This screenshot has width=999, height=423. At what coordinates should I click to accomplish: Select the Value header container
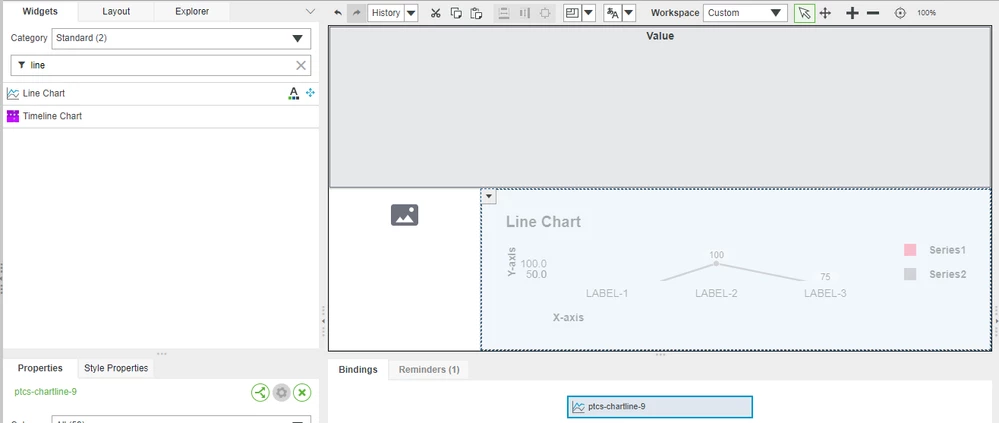coord(660,106)
